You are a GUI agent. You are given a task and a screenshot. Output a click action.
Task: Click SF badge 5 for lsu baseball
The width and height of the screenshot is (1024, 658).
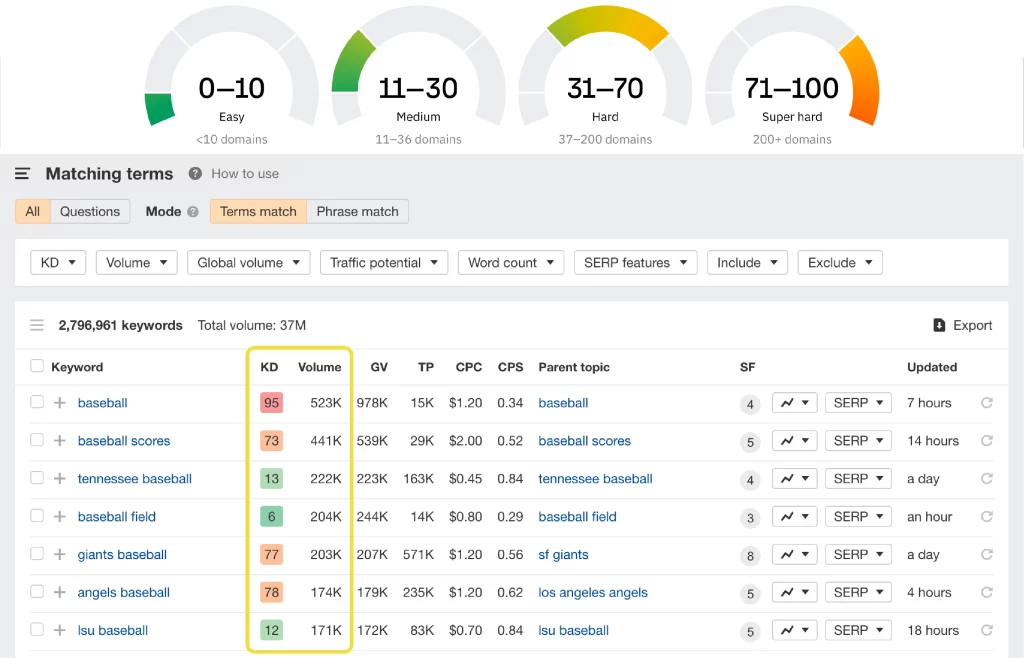click(750, 632)
